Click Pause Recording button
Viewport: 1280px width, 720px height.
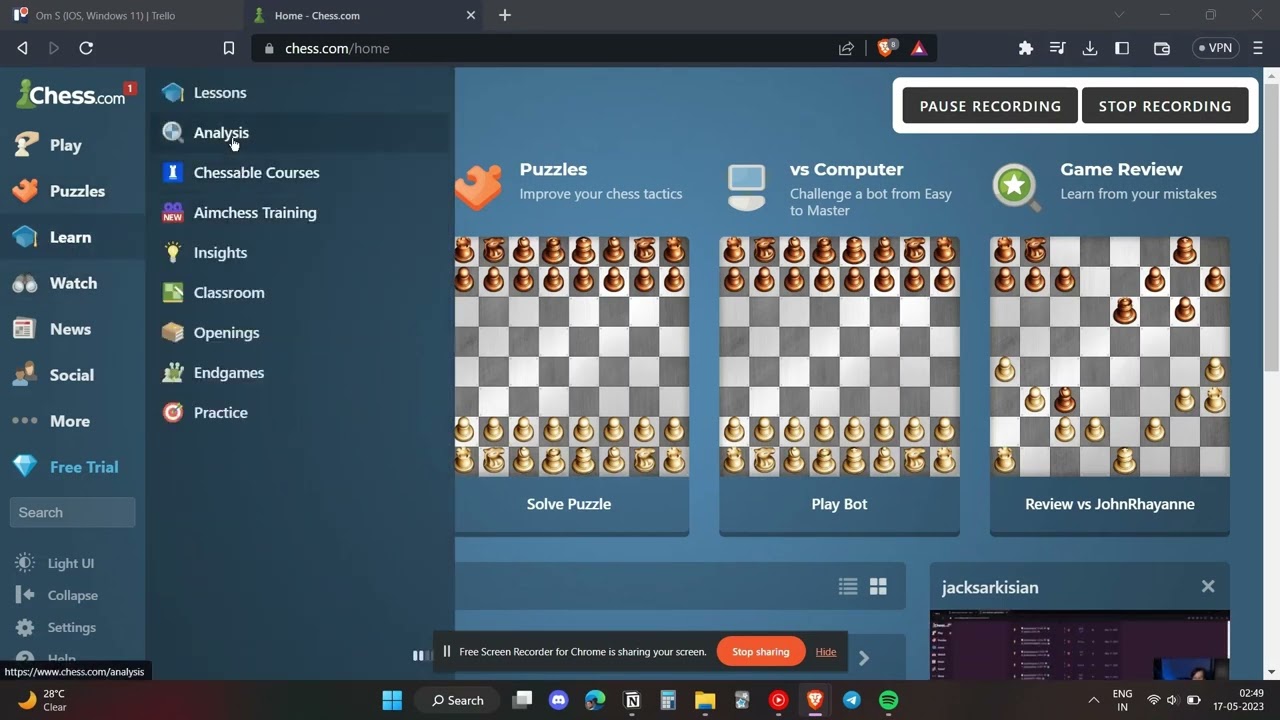[x=990, y=106]
